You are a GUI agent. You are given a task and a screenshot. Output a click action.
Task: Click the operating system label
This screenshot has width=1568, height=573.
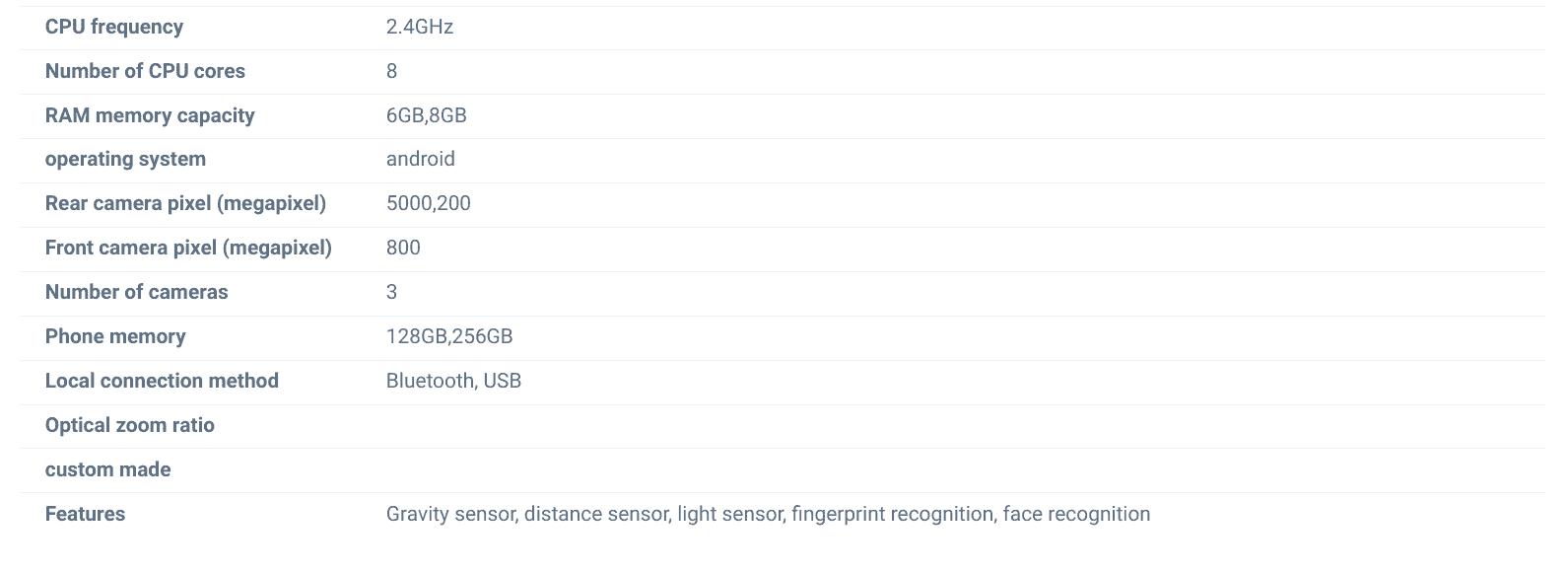[x=125, y=159]
